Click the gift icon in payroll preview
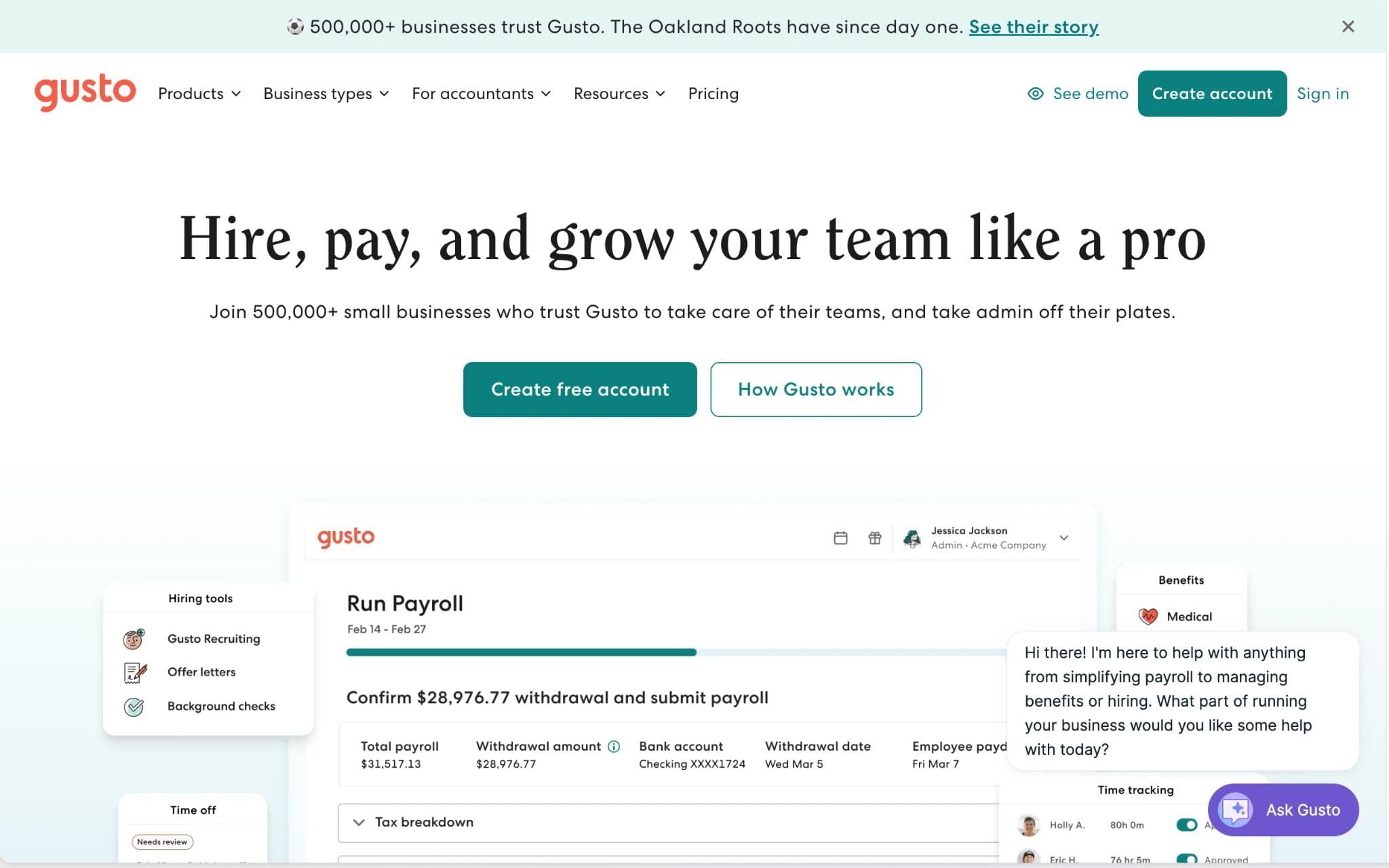1389x868 pixels. (875, 538)
